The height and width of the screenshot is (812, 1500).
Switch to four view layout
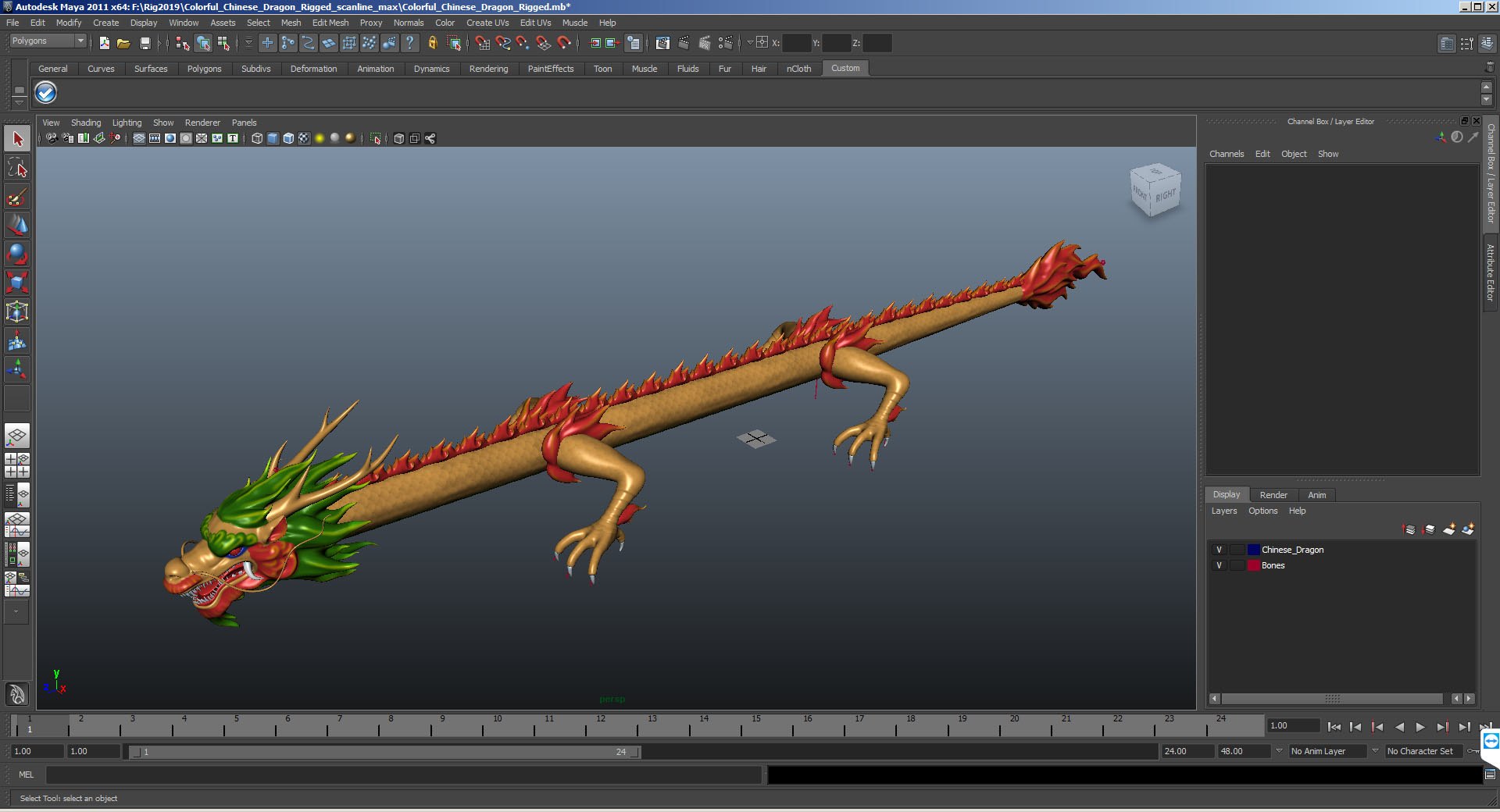[17, 465]
